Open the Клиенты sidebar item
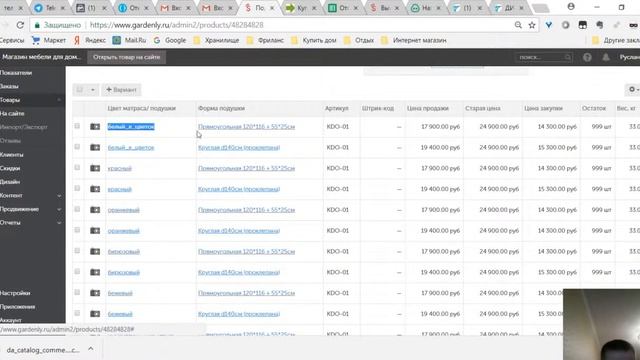This screenshot has width=640, height=360. click(x=12, y=155)
